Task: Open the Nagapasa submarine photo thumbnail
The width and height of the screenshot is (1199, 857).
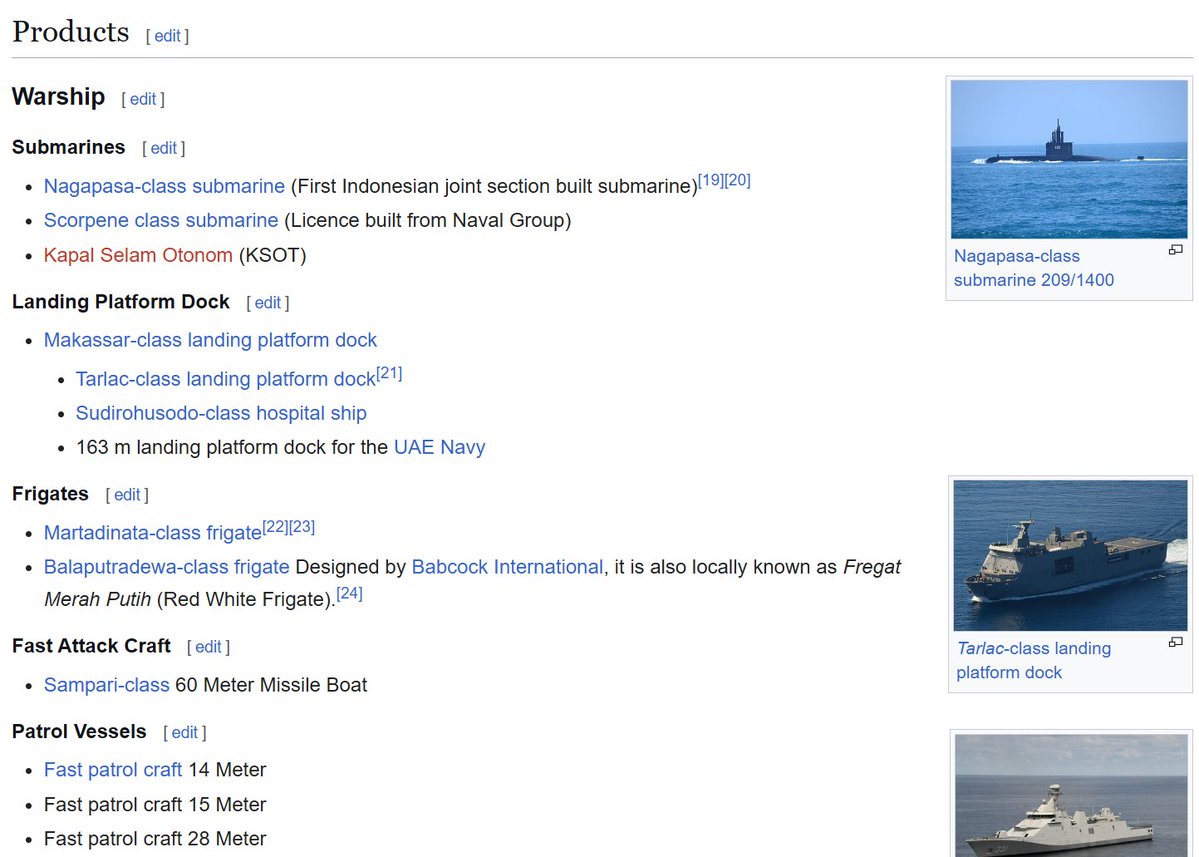Action: click(1069, 159)
